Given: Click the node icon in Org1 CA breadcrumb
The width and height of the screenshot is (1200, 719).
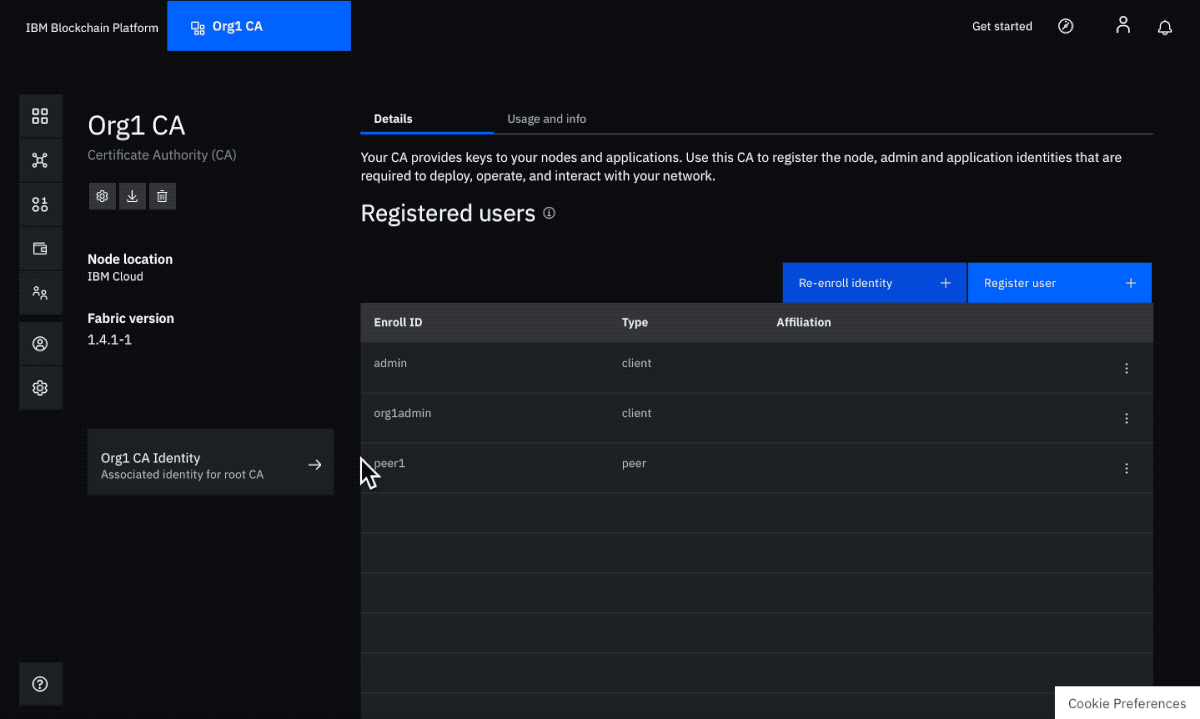Looking at the screenshot, I should click(198, 27).
